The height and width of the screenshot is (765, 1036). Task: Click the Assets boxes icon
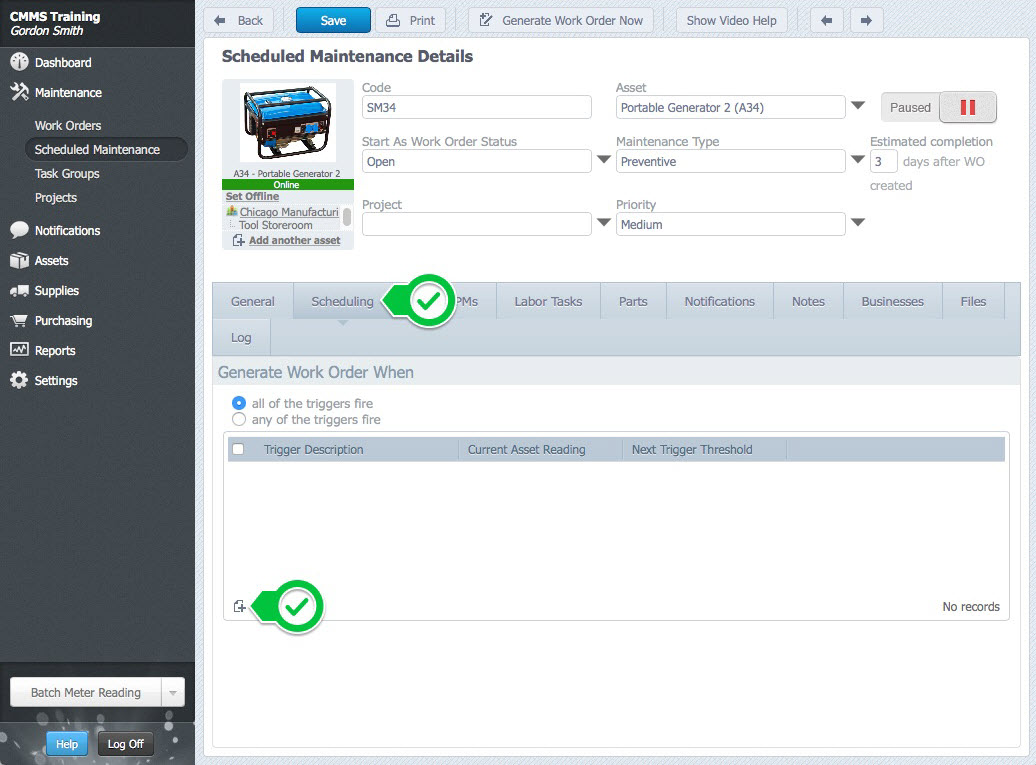point(19,260)
